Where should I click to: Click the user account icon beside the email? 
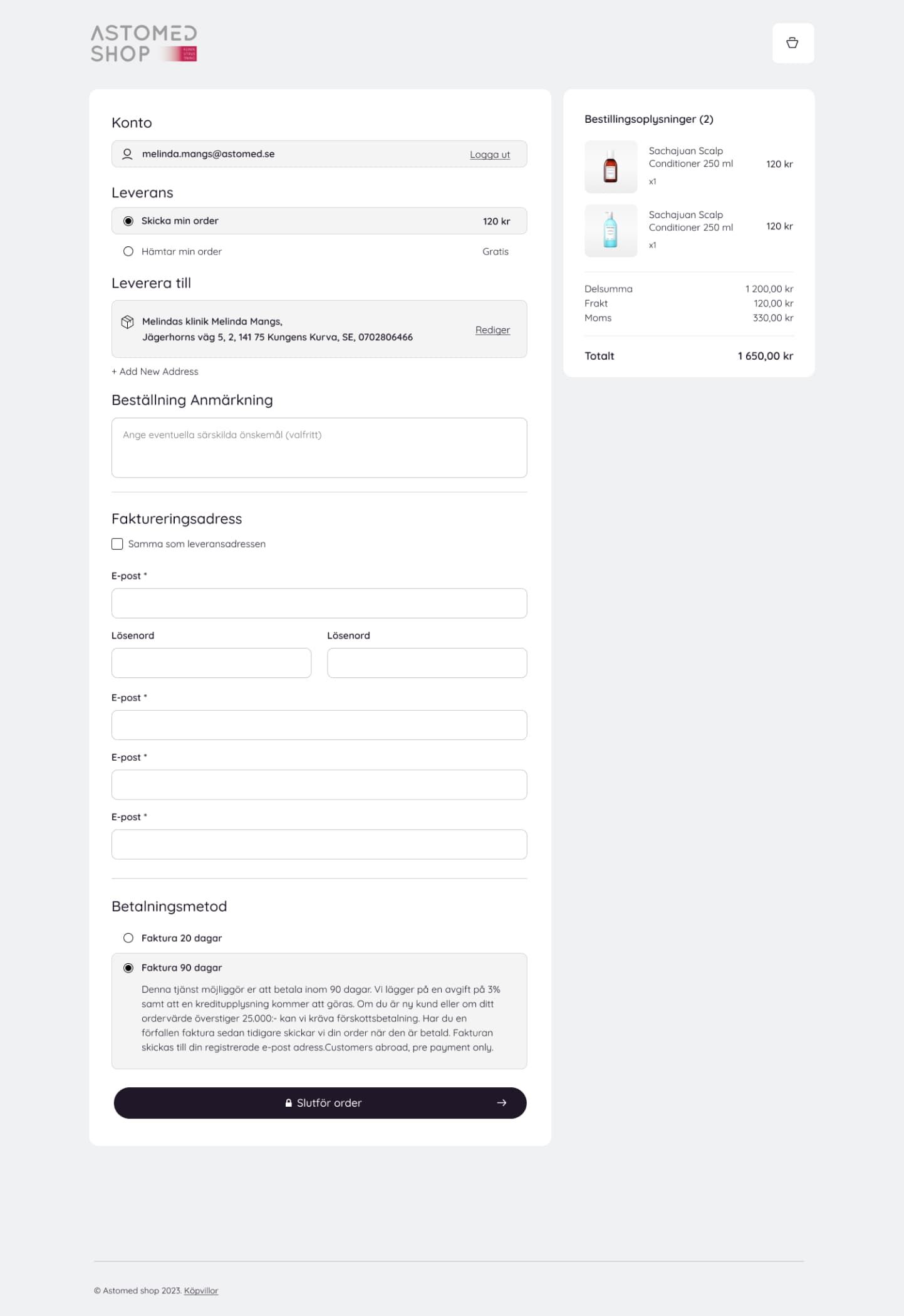(x=127, y=154)
